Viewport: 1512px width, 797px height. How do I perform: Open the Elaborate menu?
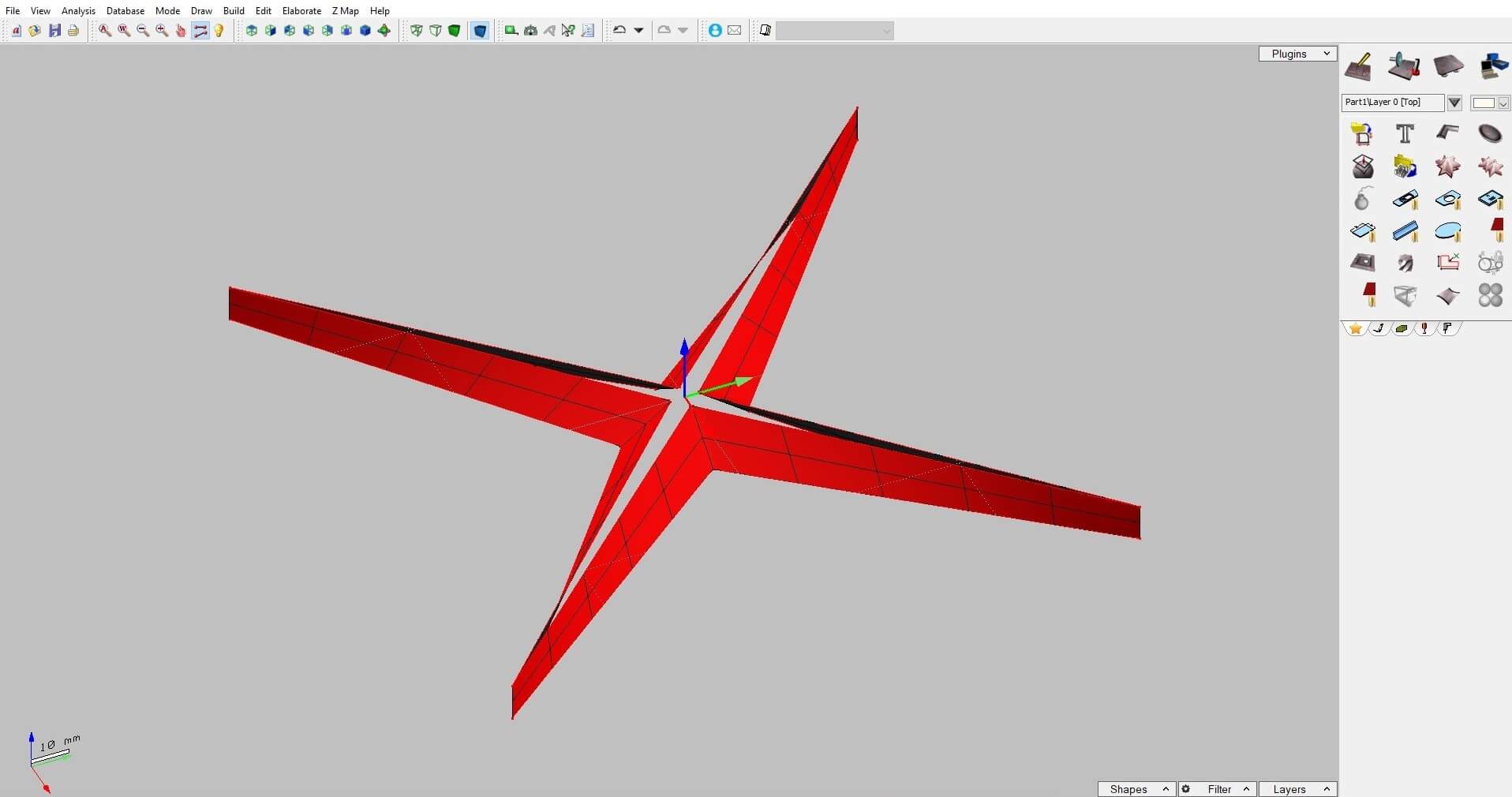(301, 10)
